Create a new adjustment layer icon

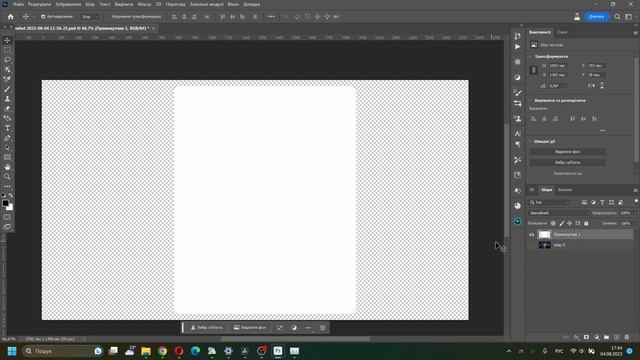(x=597, y=337)
